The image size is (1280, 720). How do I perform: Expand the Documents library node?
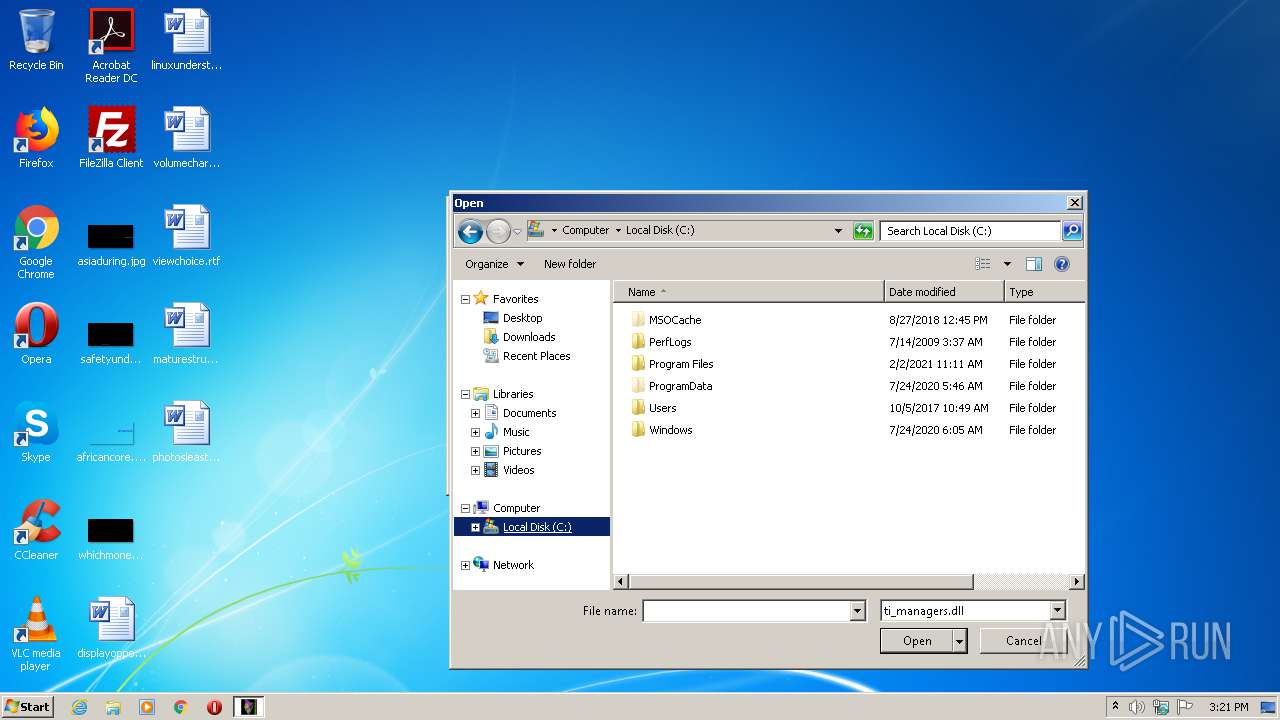pos(475,413)
